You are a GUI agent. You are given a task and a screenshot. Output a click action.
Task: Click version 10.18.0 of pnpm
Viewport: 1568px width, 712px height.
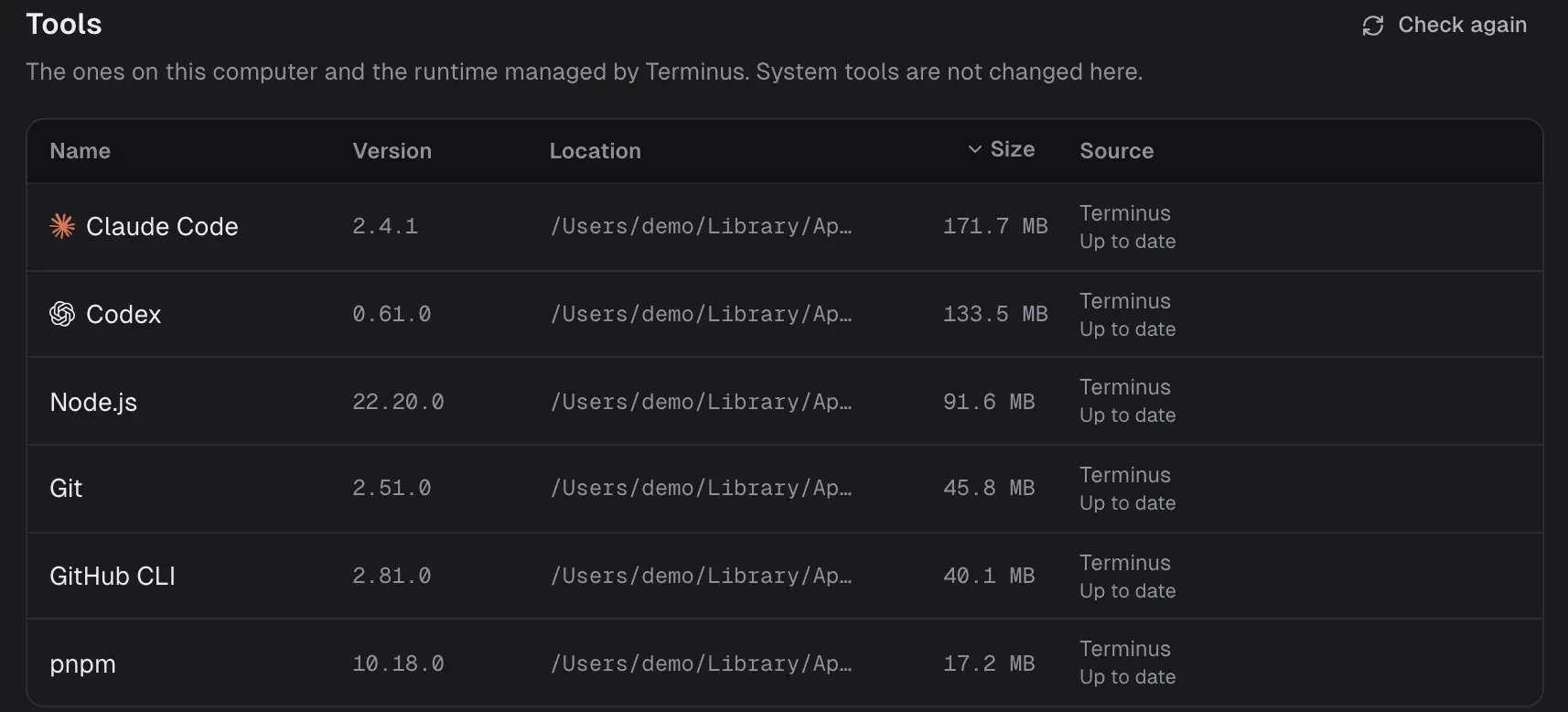(398, 663)
